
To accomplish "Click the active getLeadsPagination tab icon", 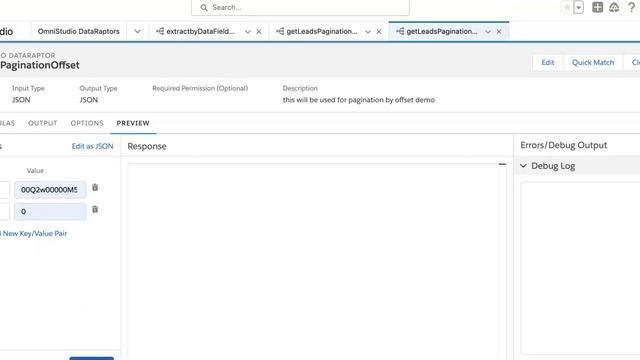I will point(400,31).
